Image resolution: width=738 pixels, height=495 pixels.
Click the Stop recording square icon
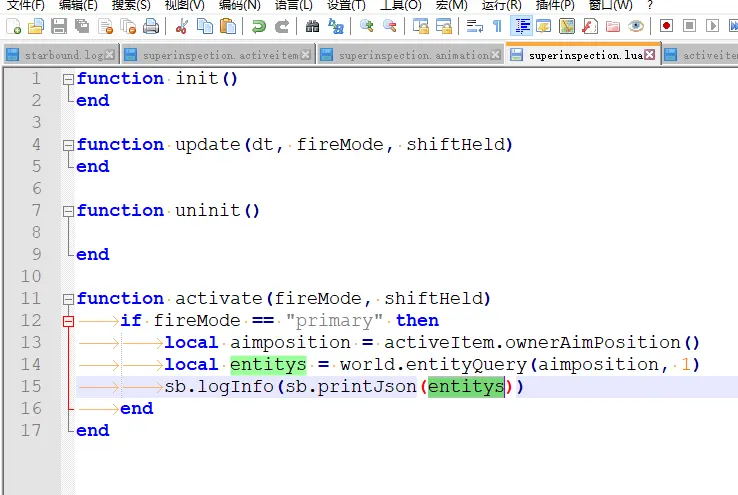pos(689,26)
